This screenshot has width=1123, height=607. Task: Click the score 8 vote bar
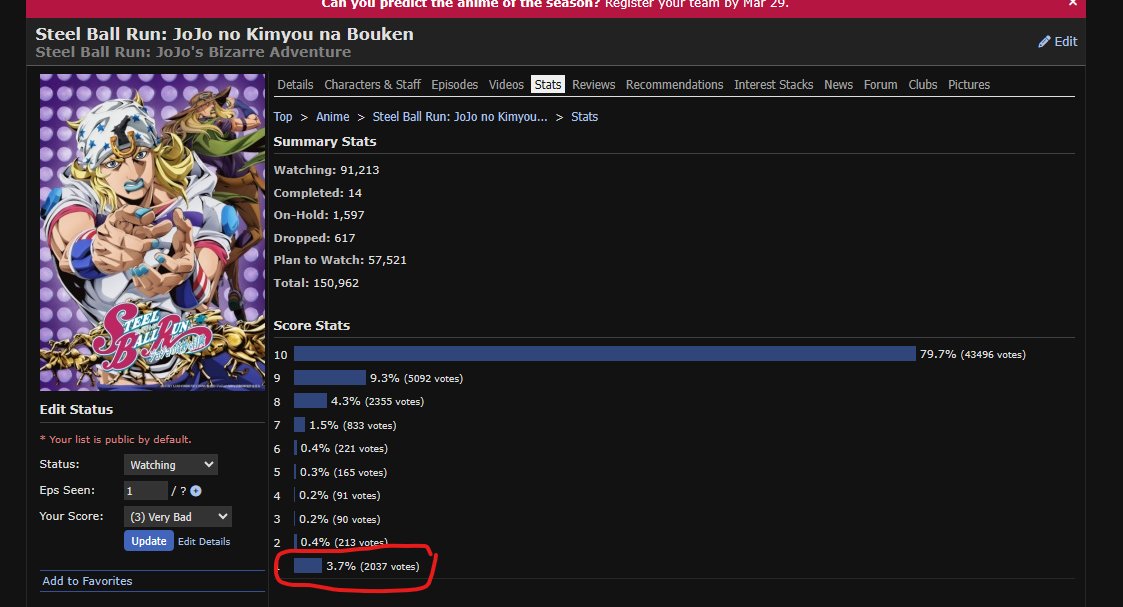click(310, 401)
